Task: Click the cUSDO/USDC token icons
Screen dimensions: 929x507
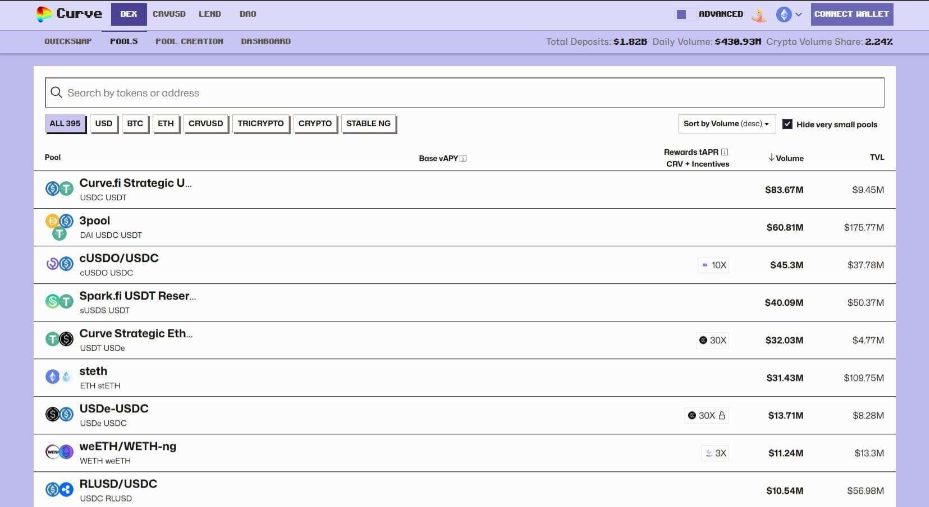Action: point(59,264)
